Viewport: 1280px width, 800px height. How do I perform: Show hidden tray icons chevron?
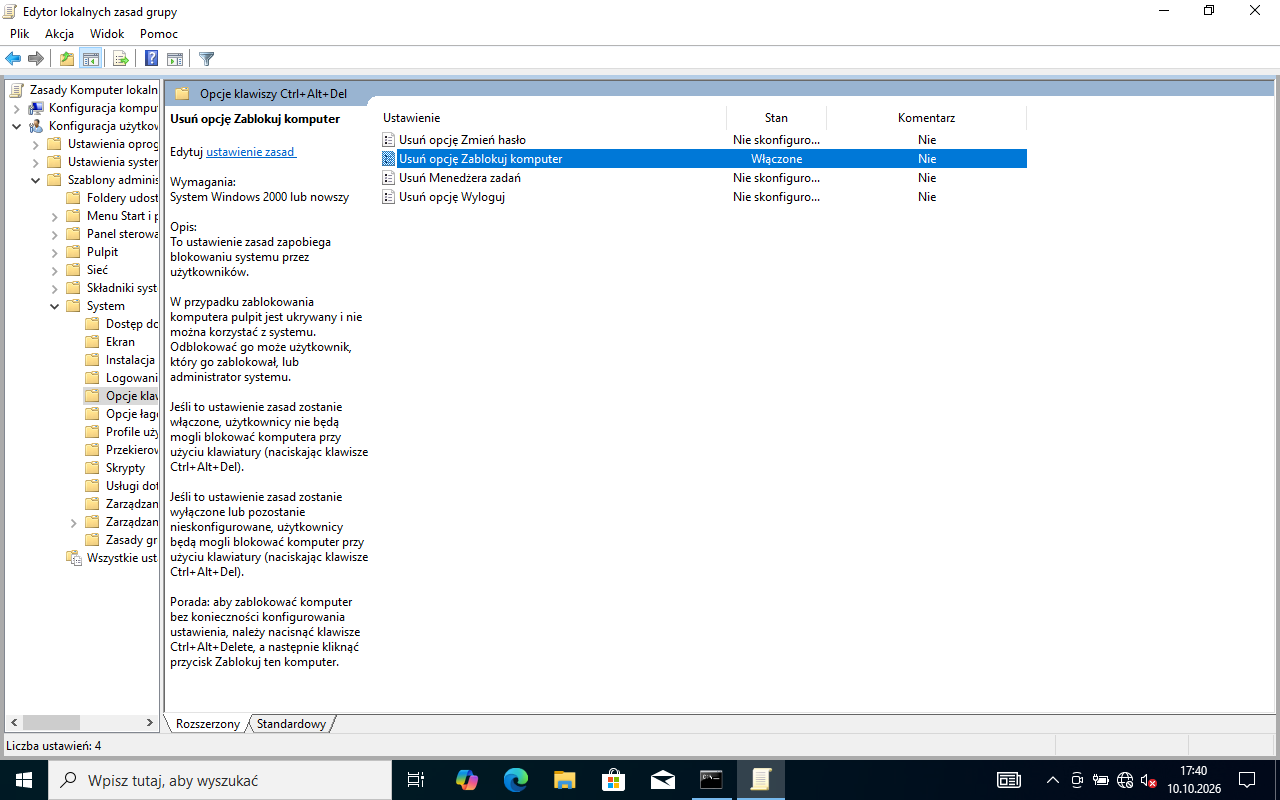click(1052, 780)
